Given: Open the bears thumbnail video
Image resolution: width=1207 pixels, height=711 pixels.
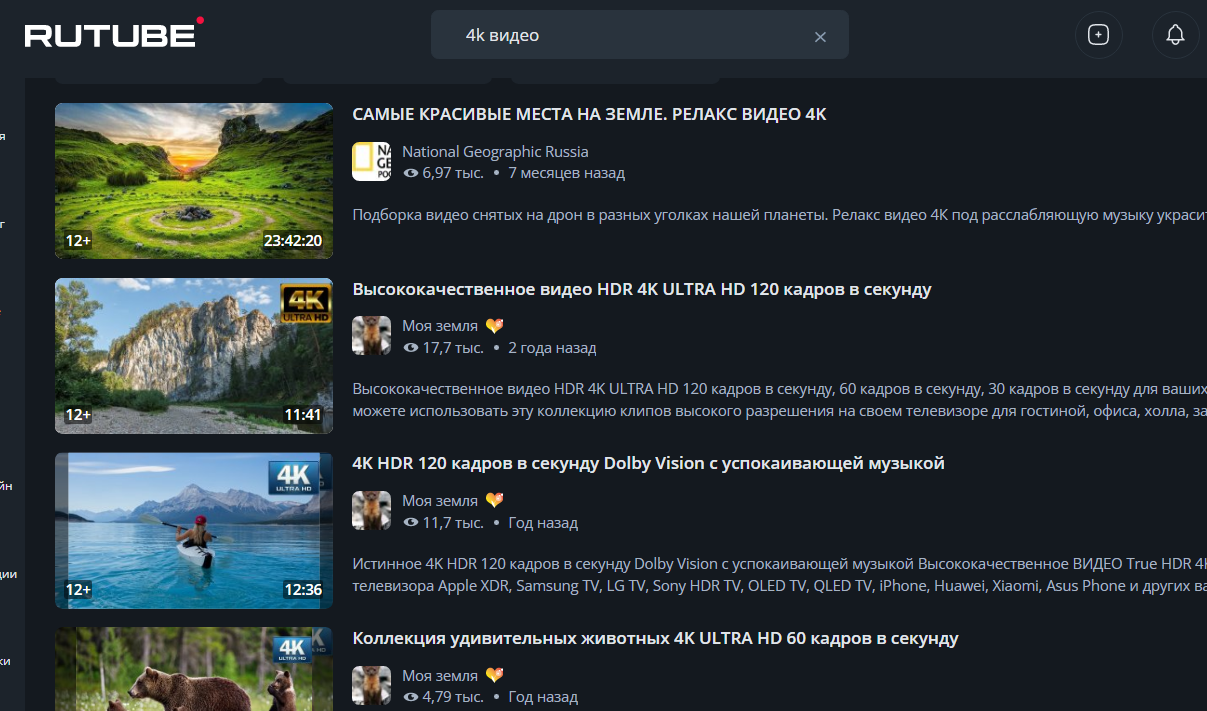Looking at the screenshot, I should tap(194, 670).
